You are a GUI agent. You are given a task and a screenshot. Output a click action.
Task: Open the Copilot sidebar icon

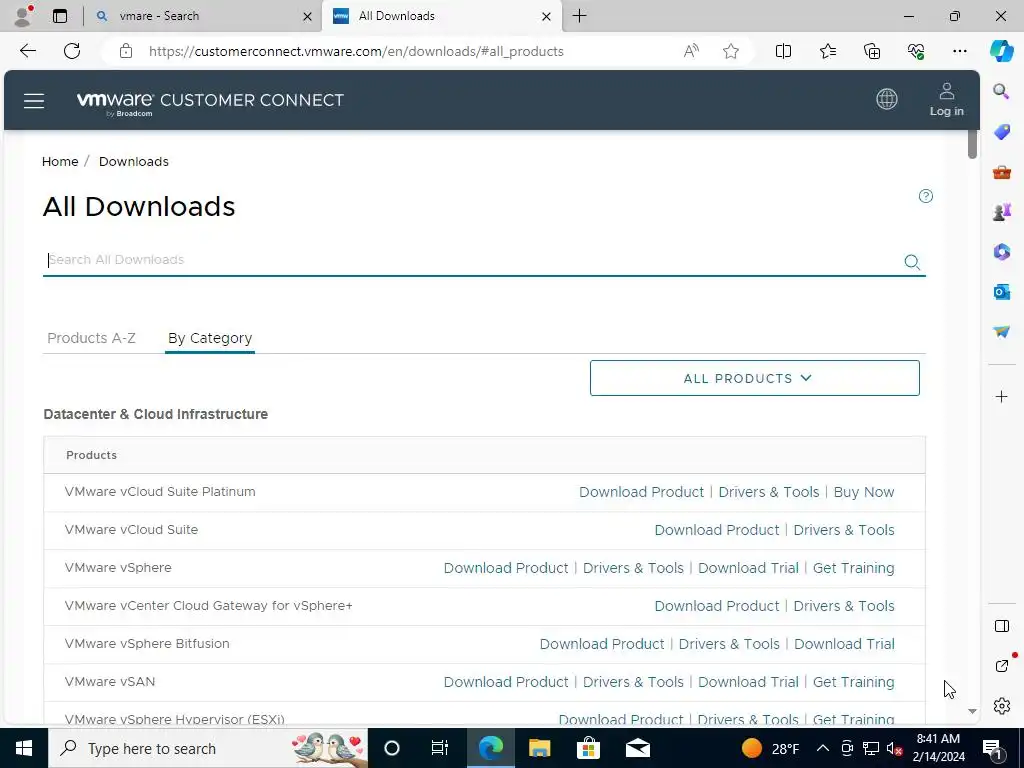point(1001,51)
